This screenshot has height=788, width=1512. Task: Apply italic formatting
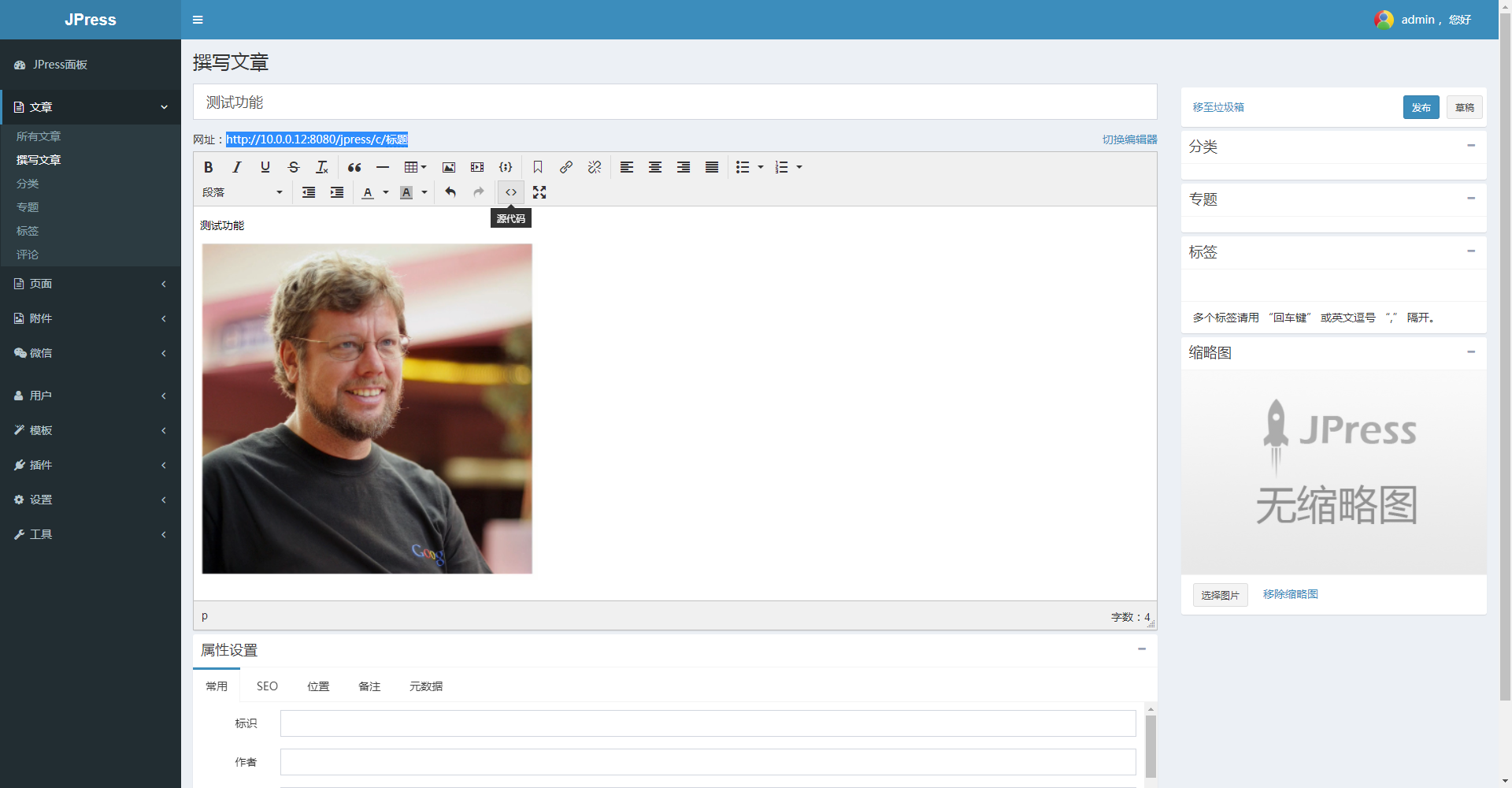237,167
